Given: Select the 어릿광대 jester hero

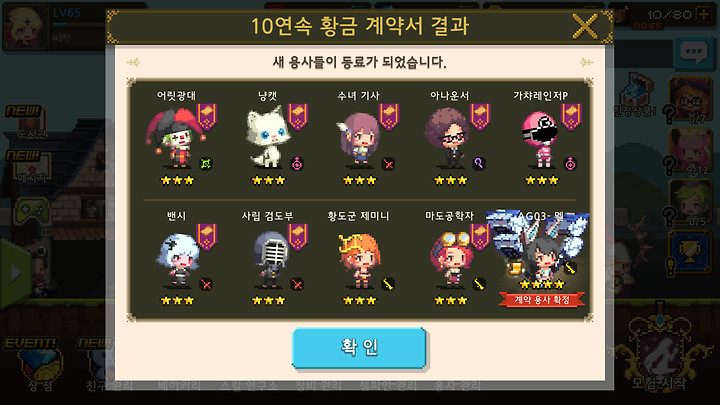Looking at the screenshot, I should 174,138.
